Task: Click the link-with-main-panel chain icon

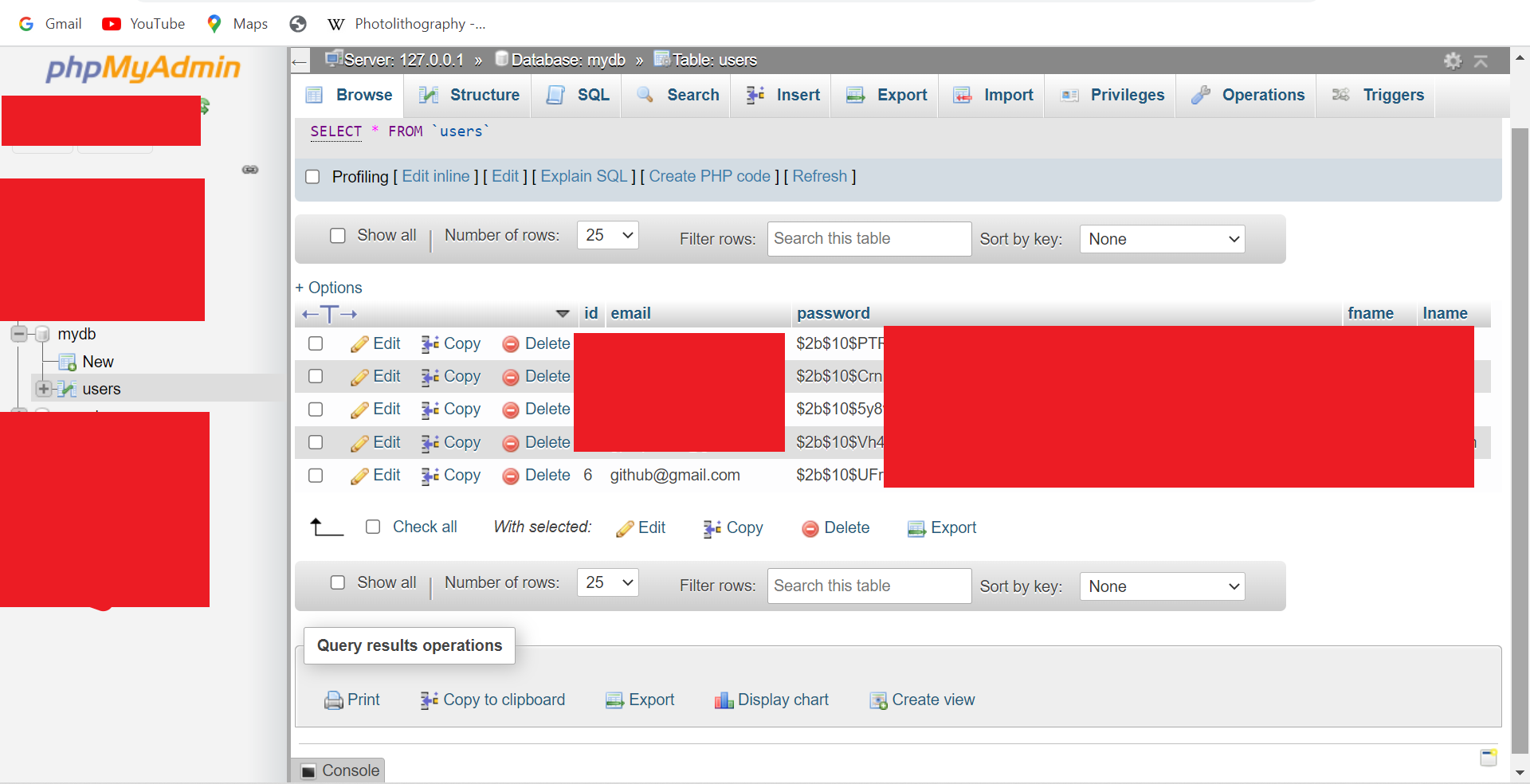Action: click(x=250, y=170)
